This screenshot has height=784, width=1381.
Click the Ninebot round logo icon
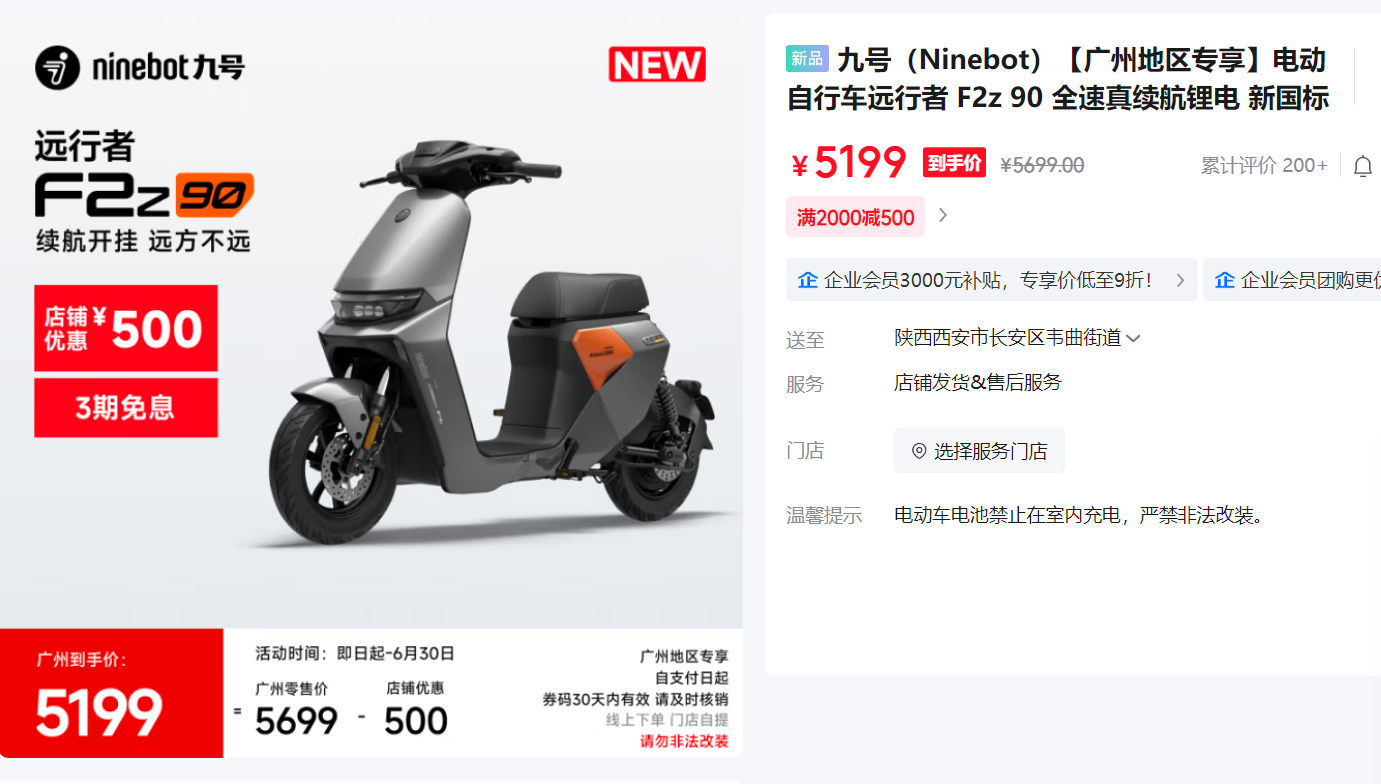click(x=57, y=67)
